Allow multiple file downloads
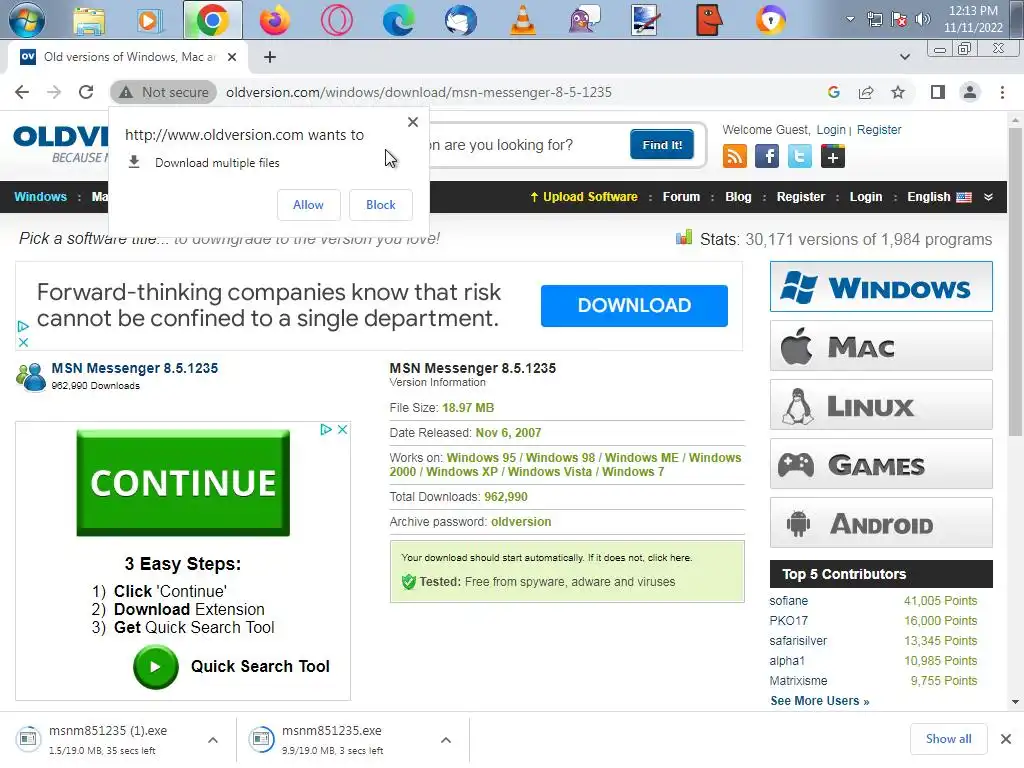 tap(308, 205)
